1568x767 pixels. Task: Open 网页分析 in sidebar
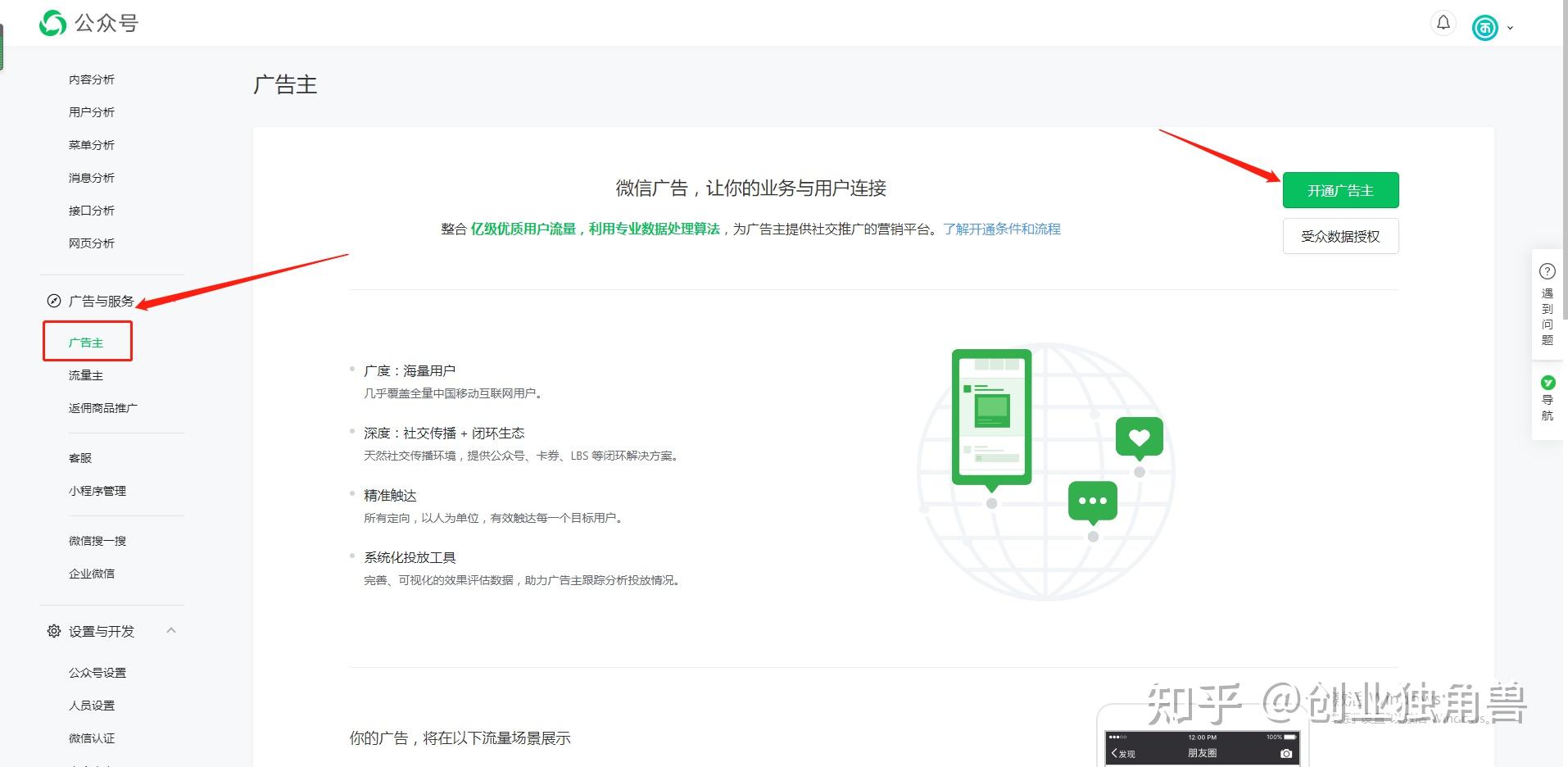[x=92, y=243]
